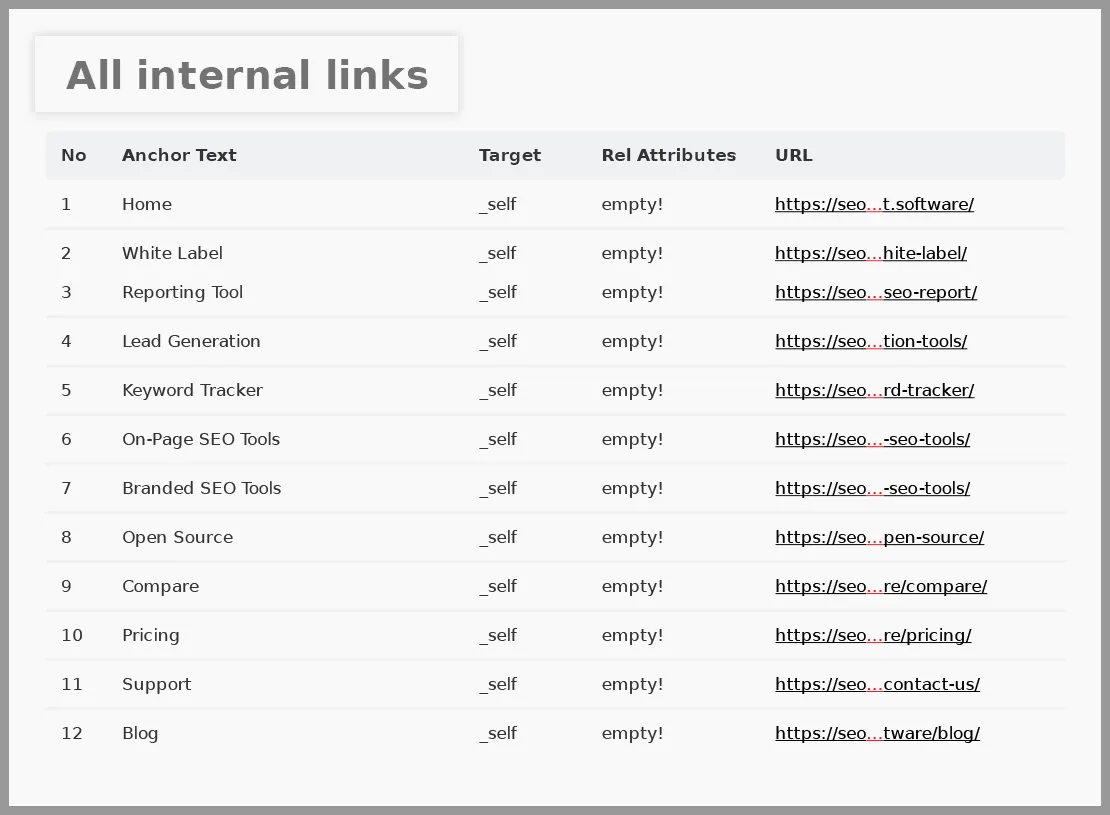Viewport: 1110px width, 815px height.
Task: Select the All internal links heading
Action: pyautogui.click(x=247, y=75)
